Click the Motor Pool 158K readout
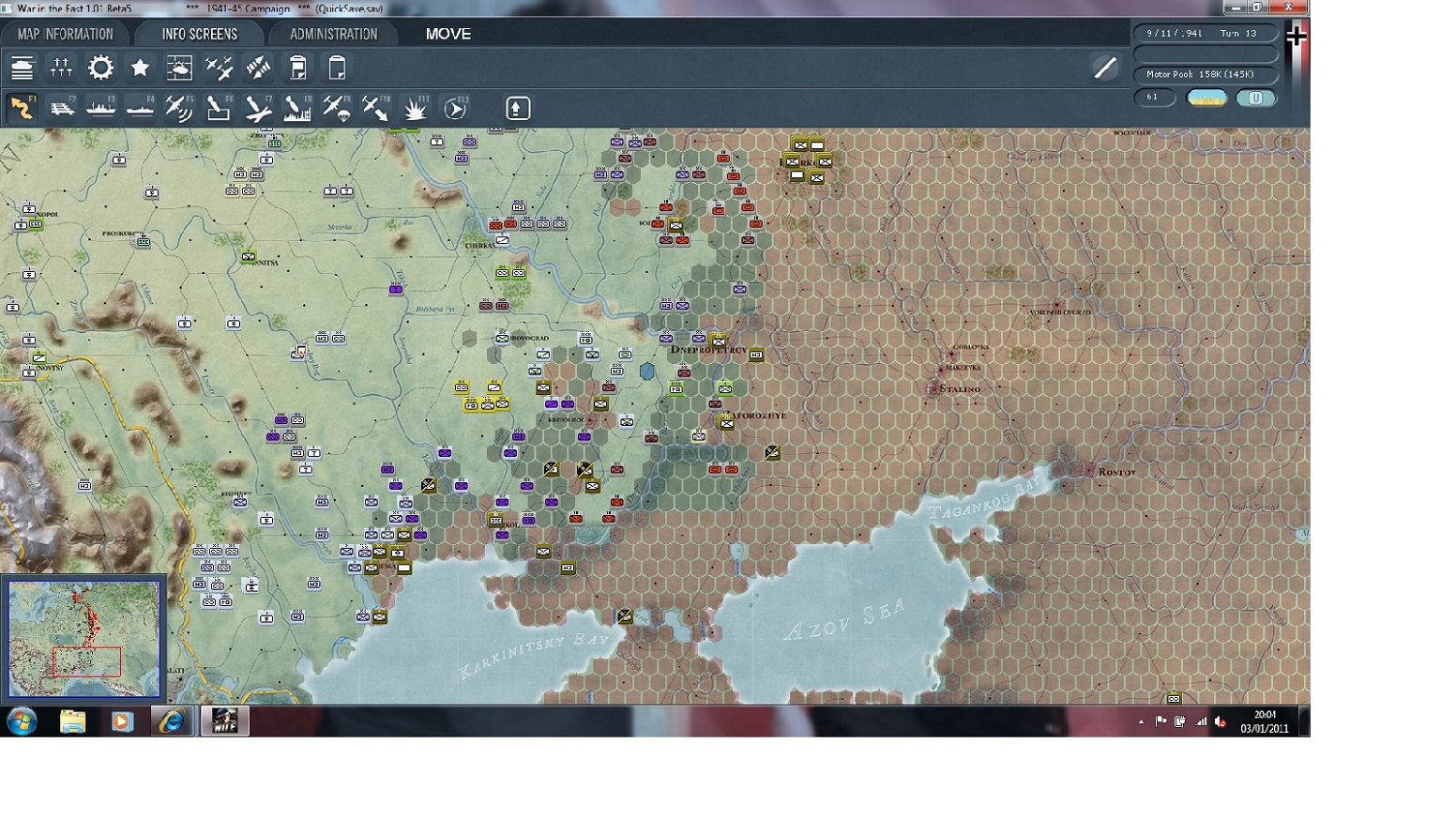 coord(1206,74)
